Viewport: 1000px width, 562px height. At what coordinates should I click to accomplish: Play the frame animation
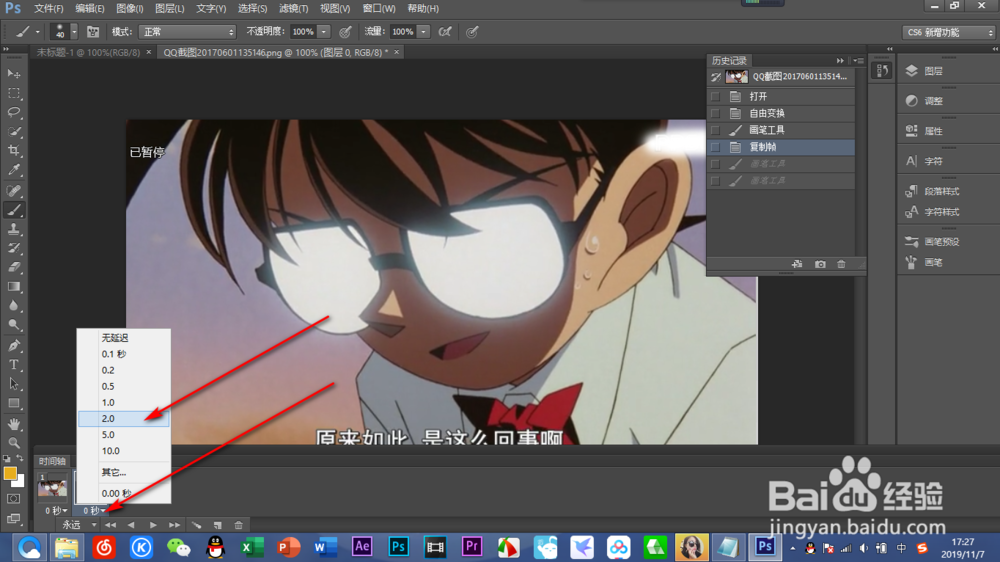(153, 525)
